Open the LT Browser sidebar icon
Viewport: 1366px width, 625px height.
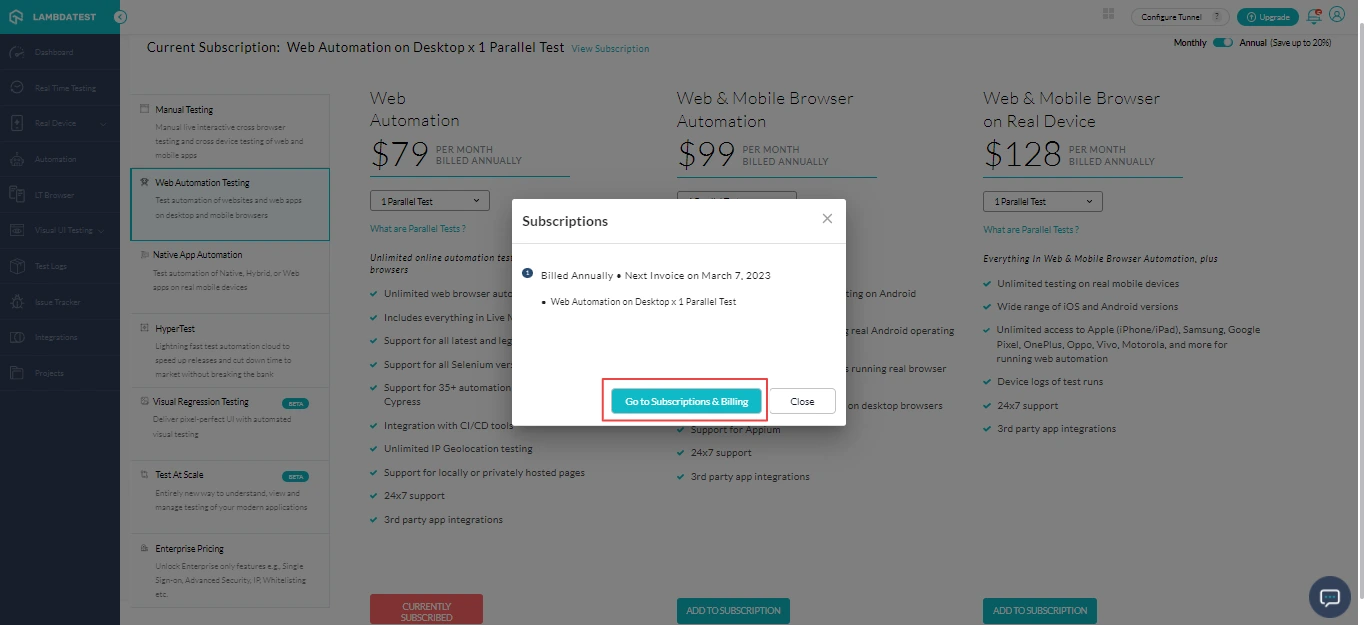pos(17,195)
